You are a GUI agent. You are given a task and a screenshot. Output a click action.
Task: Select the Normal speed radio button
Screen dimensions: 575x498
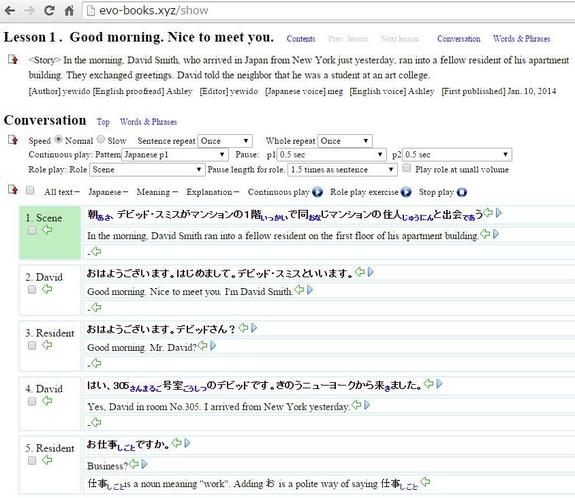pyautogui.click(x=58, y=140)
